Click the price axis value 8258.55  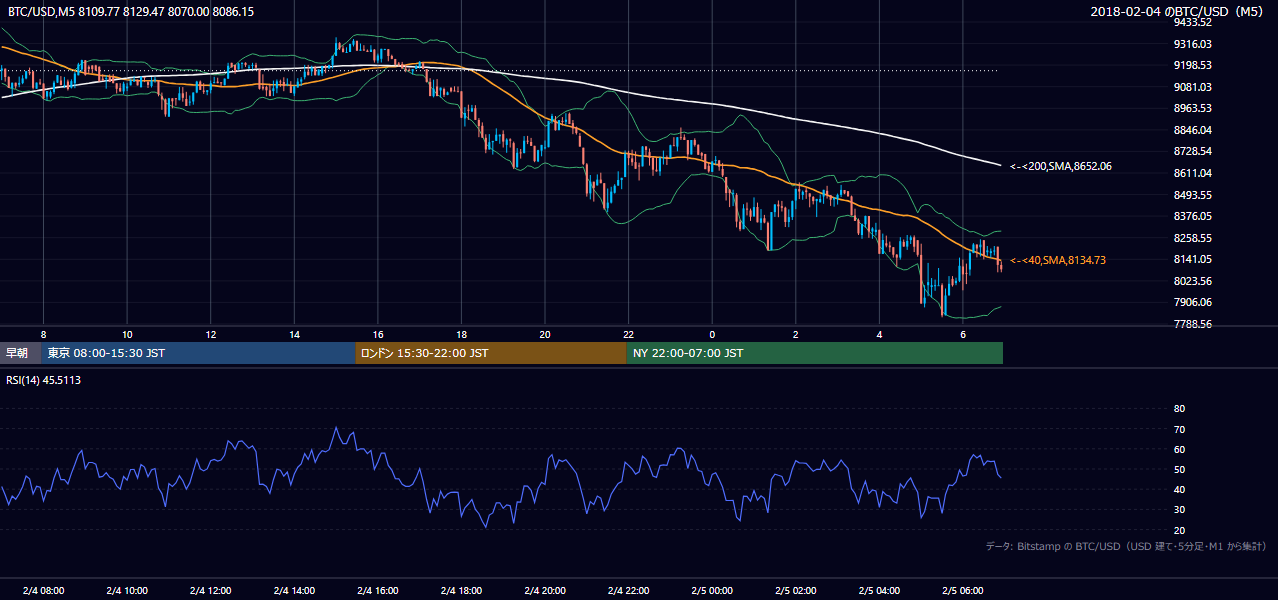click(1193, 238)
